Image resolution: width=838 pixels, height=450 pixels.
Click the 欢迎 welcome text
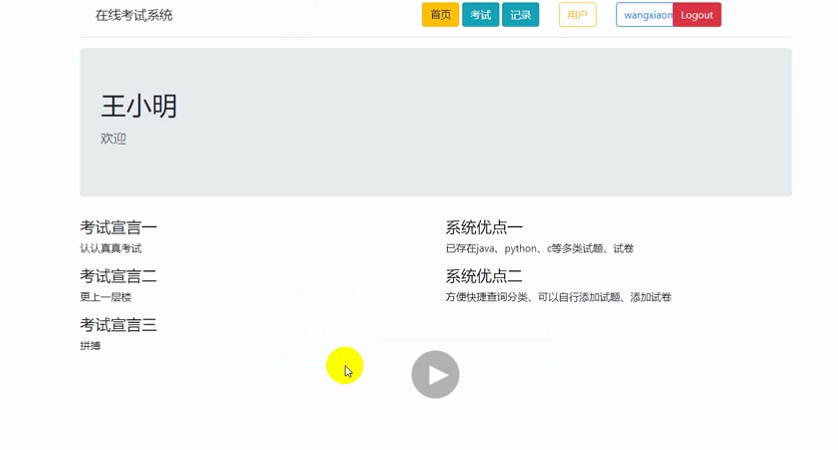click(113, 139)
